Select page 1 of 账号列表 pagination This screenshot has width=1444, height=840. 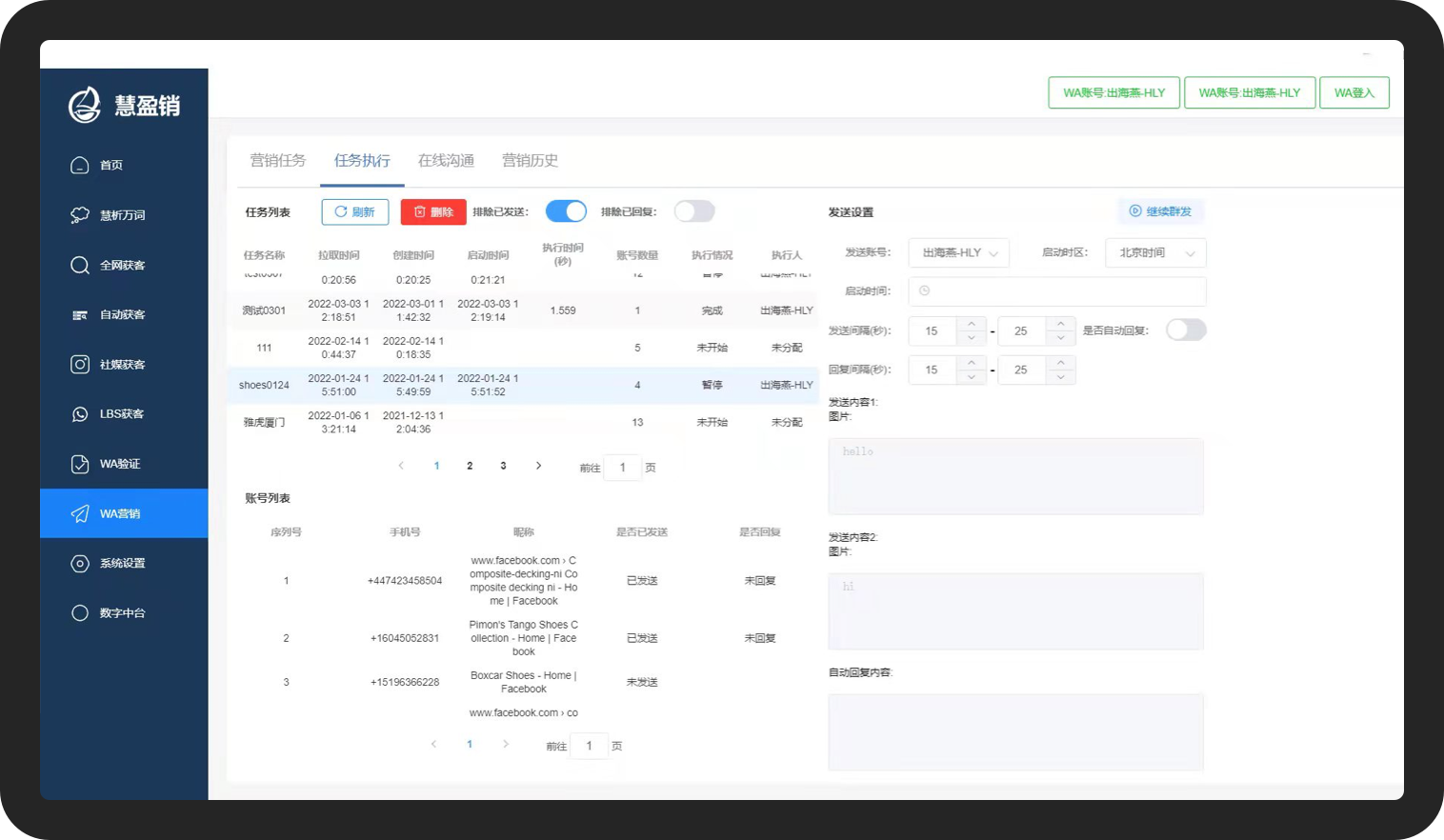pyautogui.click(x=470, y=744)
